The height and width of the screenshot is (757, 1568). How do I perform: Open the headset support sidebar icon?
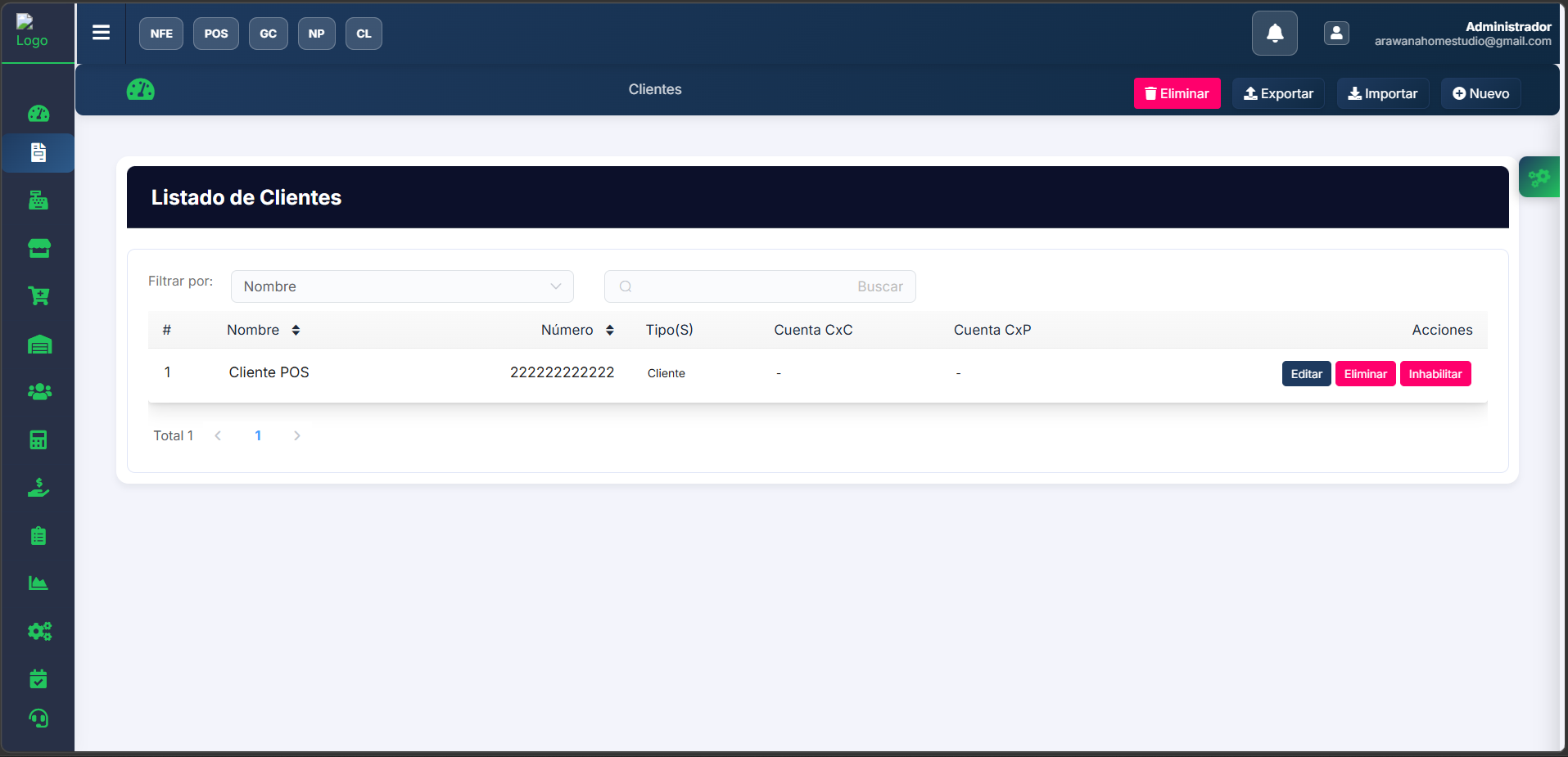[38, 719]
